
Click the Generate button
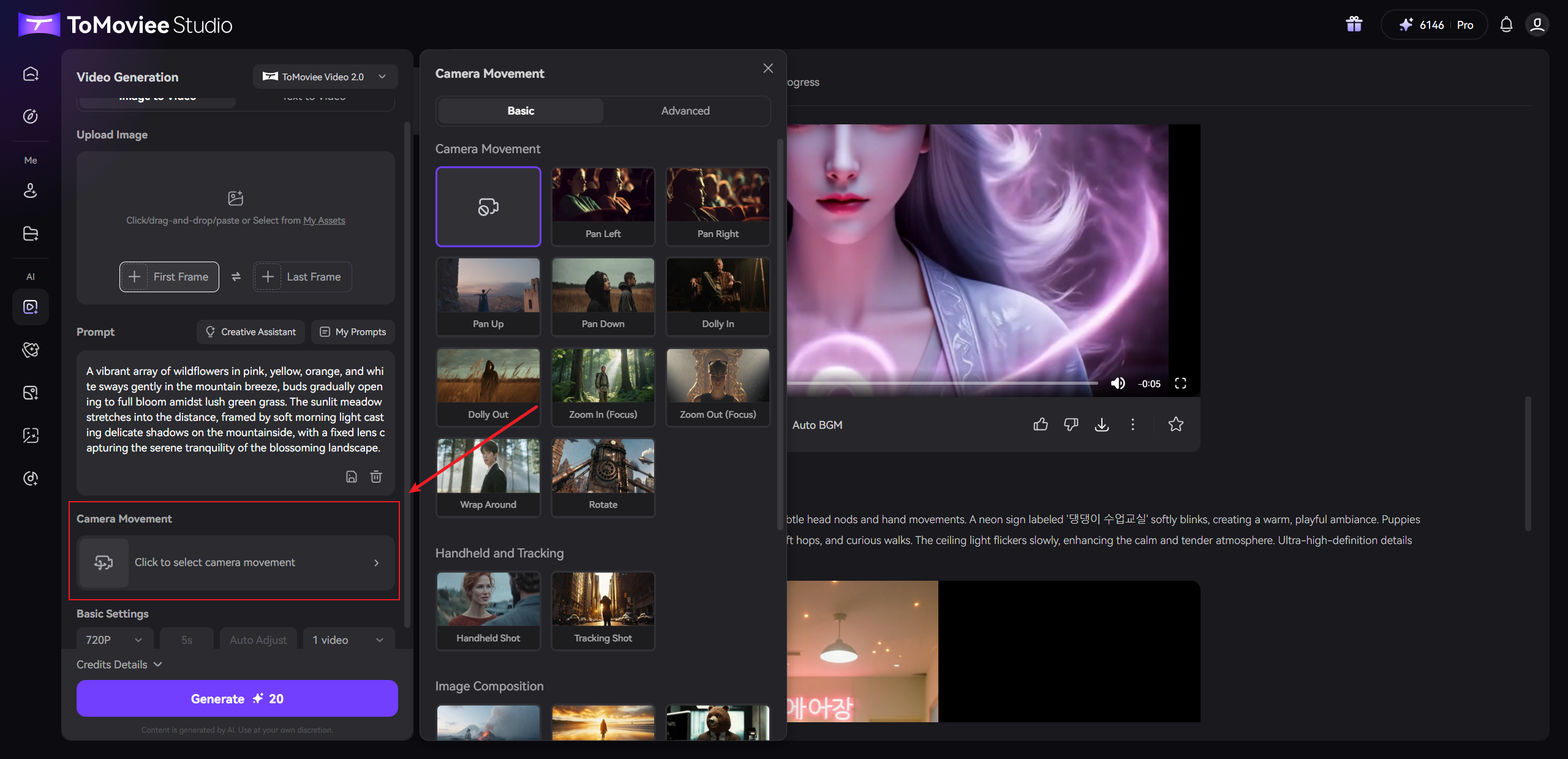(237, 698)
